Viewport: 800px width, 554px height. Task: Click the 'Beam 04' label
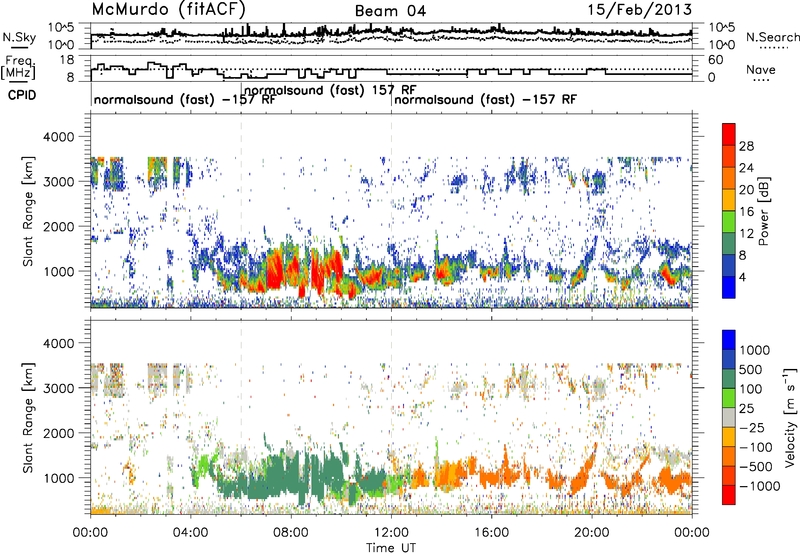(390, 11)
